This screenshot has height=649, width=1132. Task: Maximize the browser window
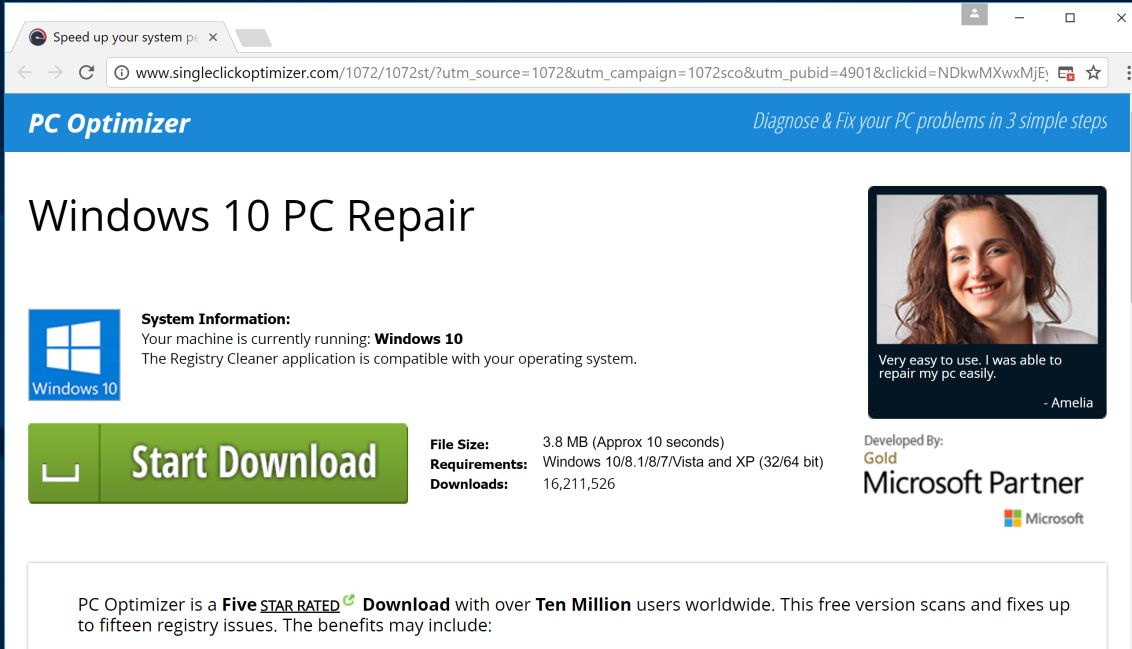pos(1070,17)
